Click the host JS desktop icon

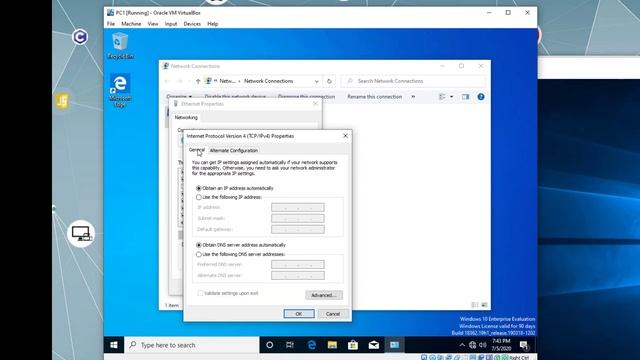coord(62,101)
